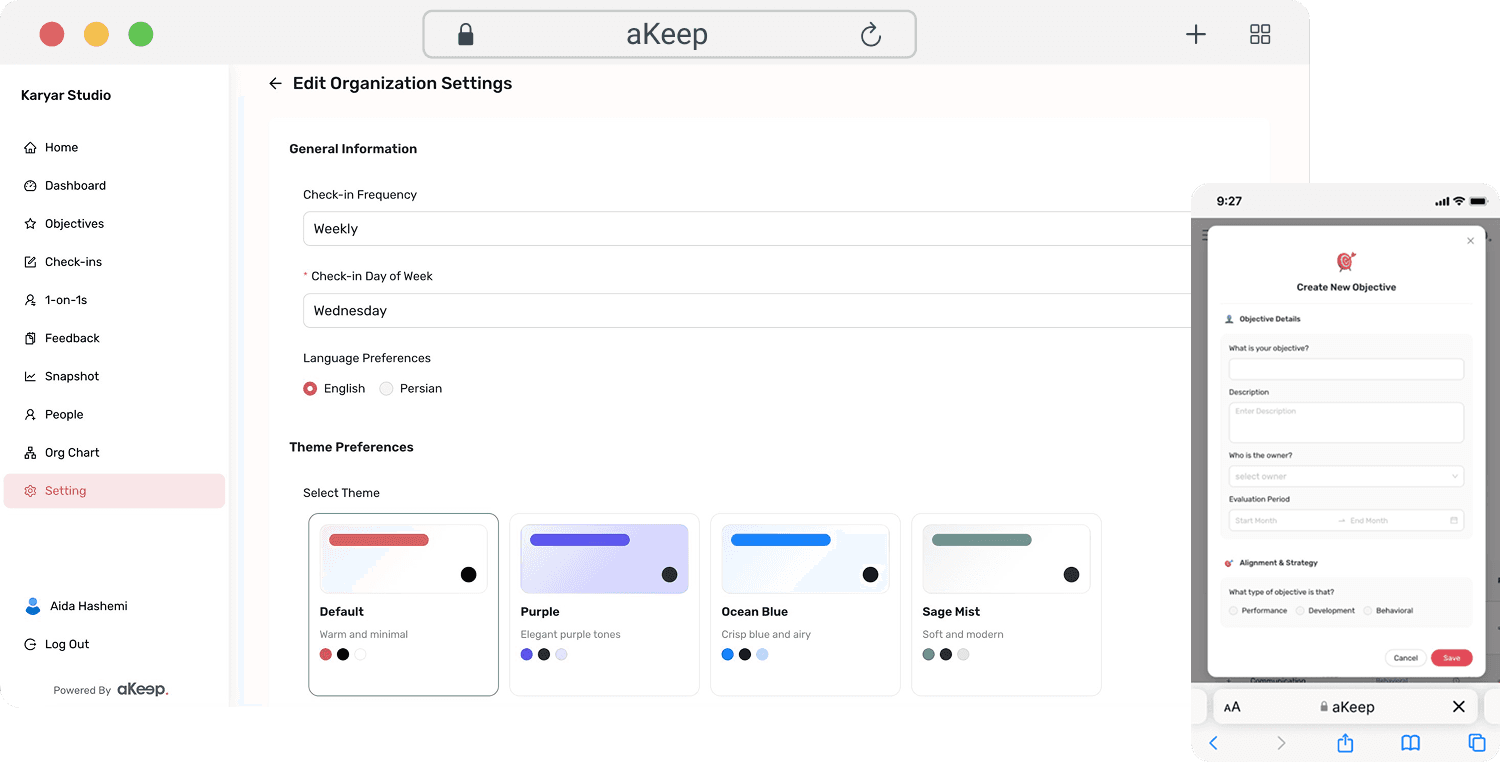Click the lock icon in desktop address bar

click(x=465, y=35)
